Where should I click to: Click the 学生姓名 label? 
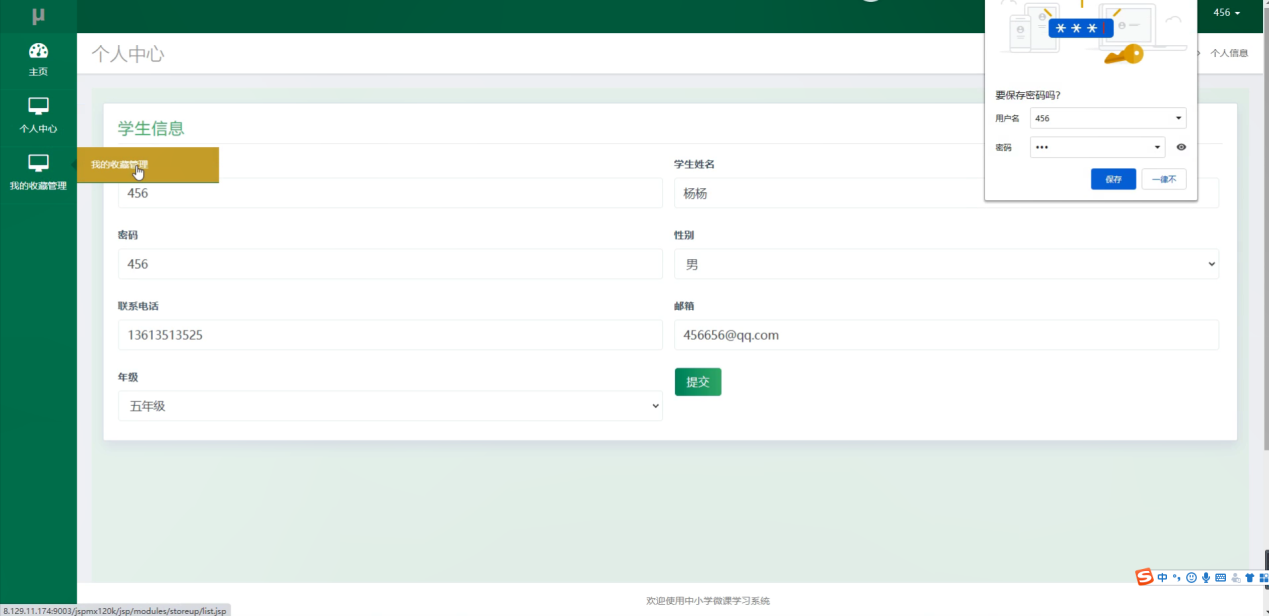(694, 164)
